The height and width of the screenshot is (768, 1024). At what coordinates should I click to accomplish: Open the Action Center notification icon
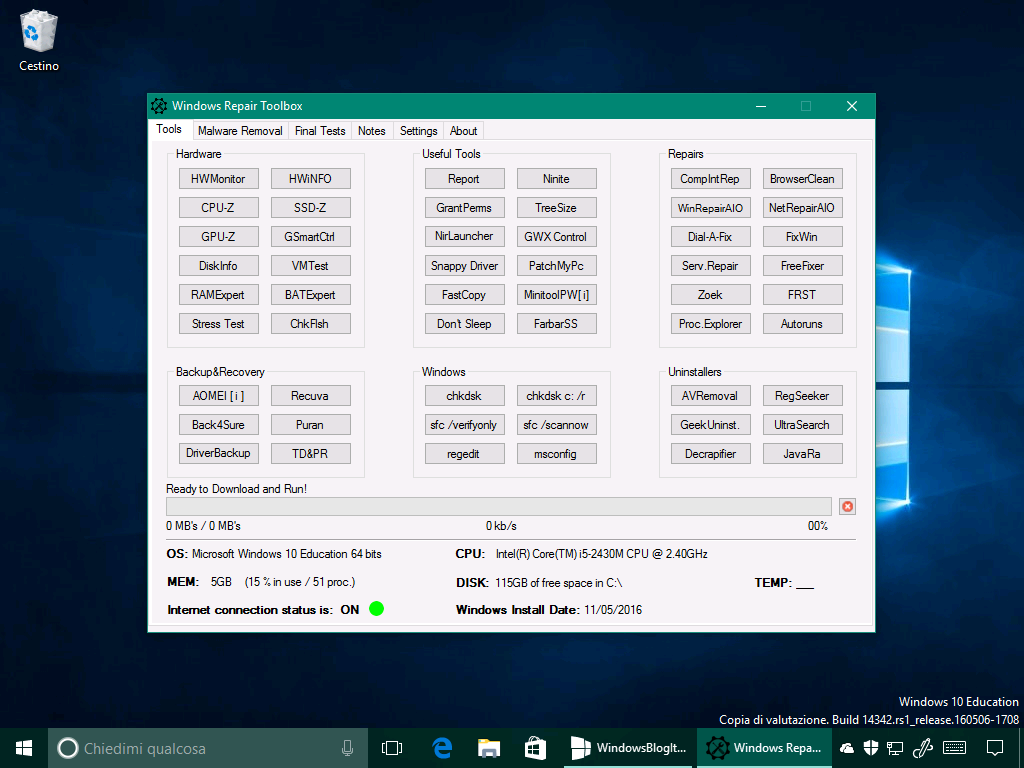point(995,748)
